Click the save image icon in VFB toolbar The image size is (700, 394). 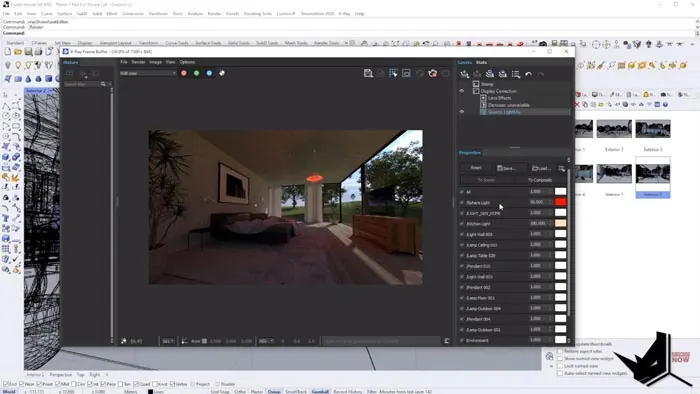coord(368,74)
